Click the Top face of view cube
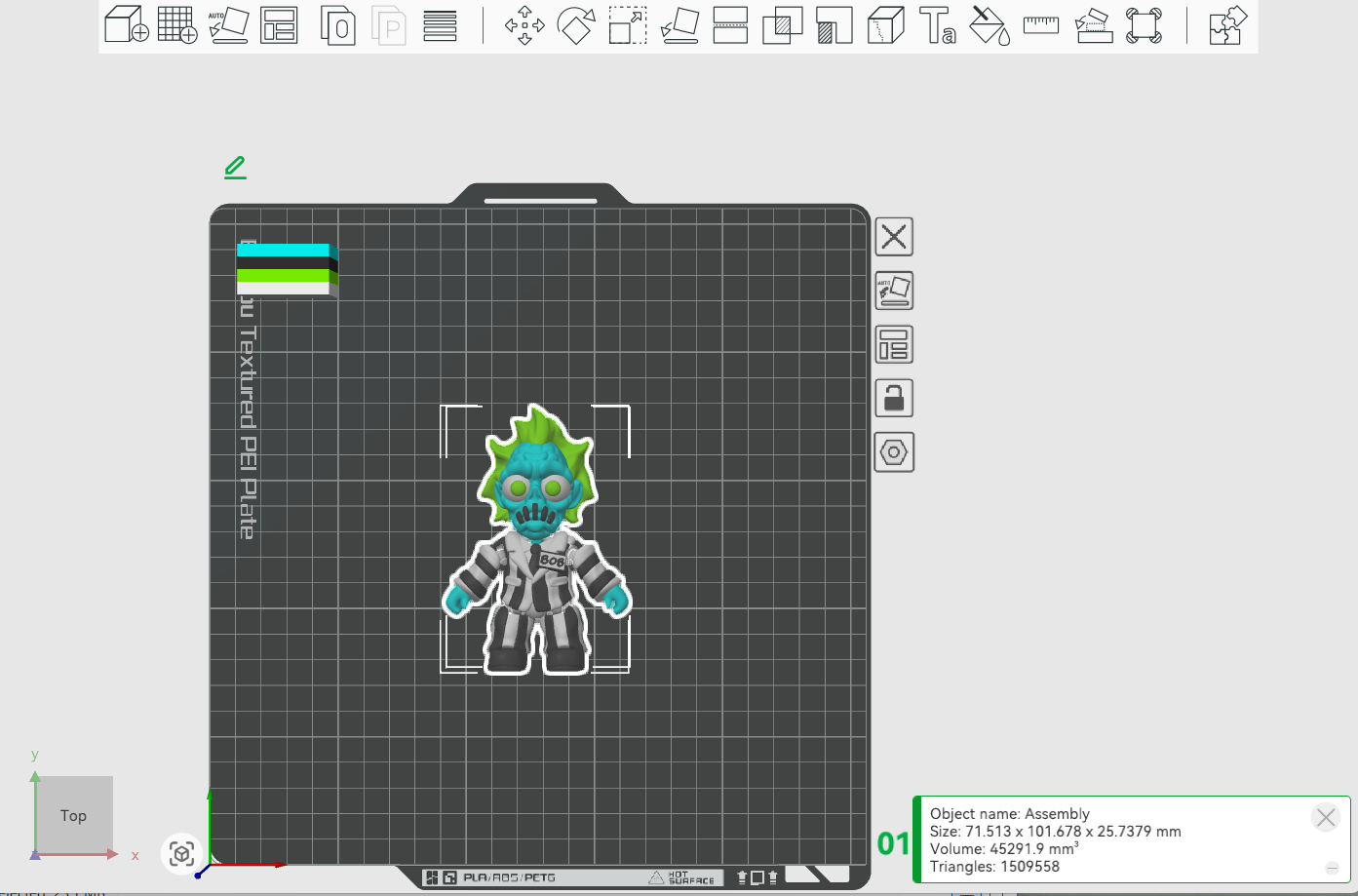The width and height of the screenshot is (1358, 896). [74, 815]
